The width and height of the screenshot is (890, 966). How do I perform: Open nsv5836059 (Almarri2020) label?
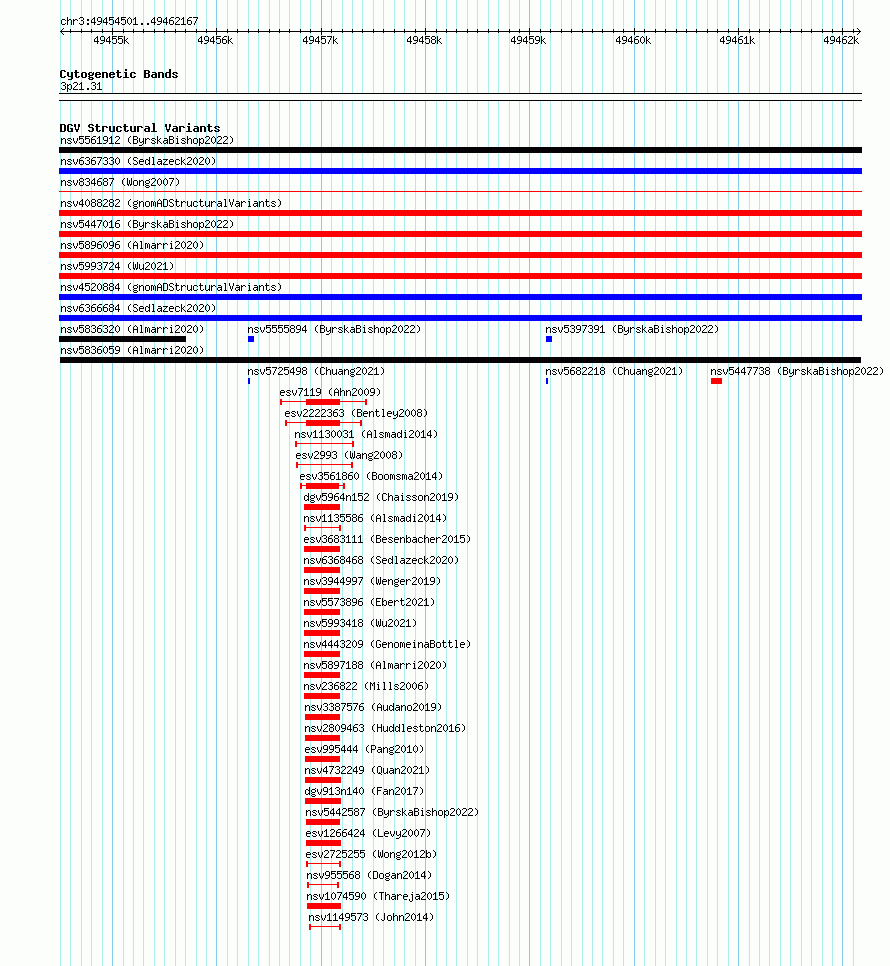(x=132, y=350)
